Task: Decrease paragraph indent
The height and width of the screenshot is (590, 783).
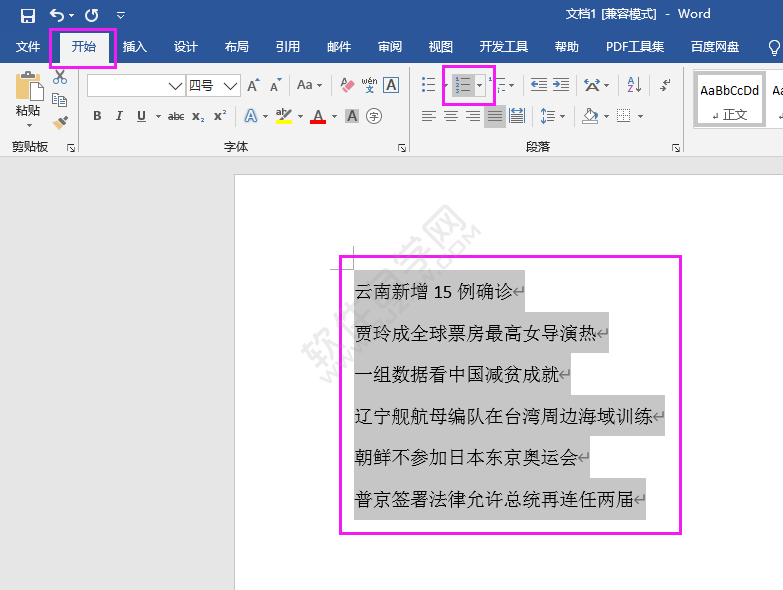Action: point(539,85)
